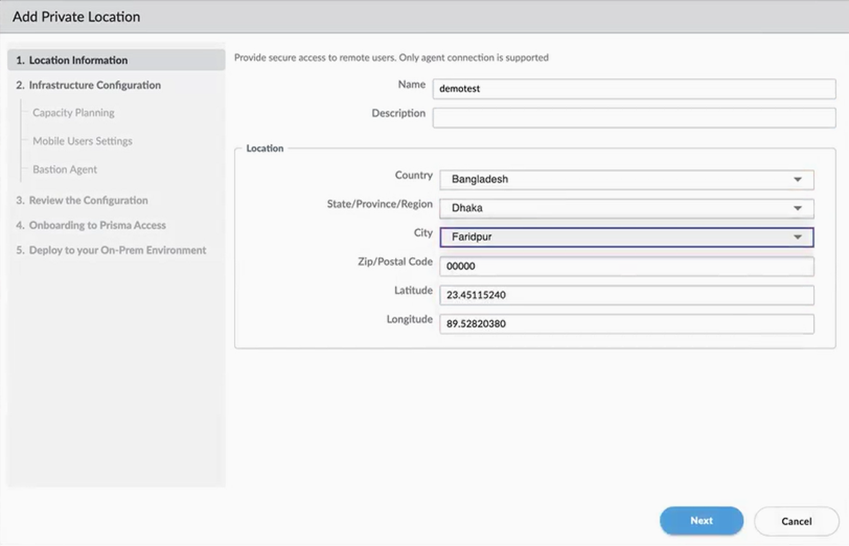Open Bastion Agent sub-step

point(64,170)
